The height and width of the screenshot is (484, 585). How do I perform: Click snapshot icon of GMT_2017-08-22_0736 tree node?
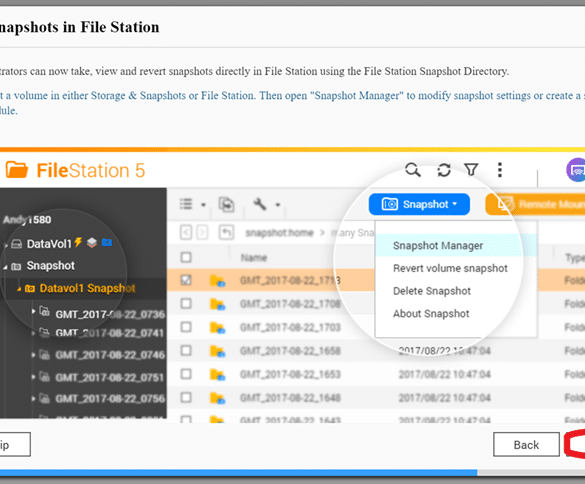pos(44,311)
